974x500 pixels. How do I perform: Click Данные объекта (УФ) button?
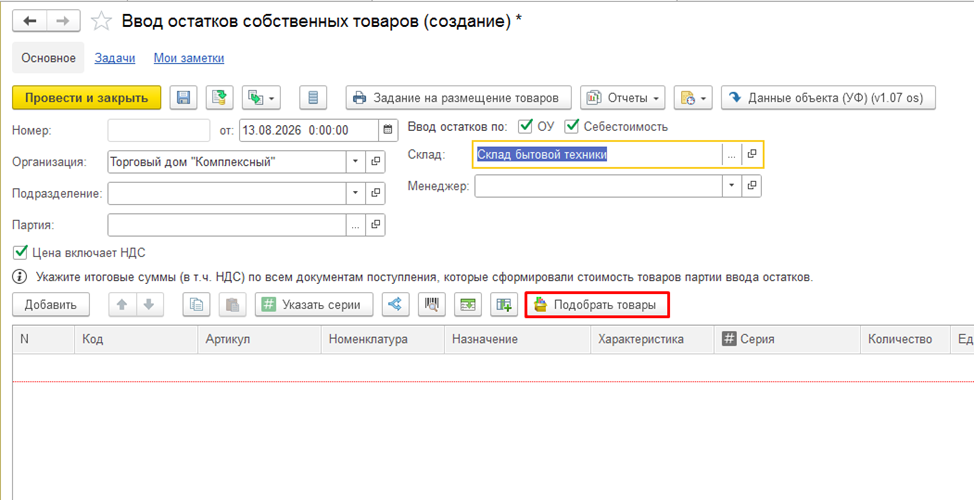click(x=828, y=98)
